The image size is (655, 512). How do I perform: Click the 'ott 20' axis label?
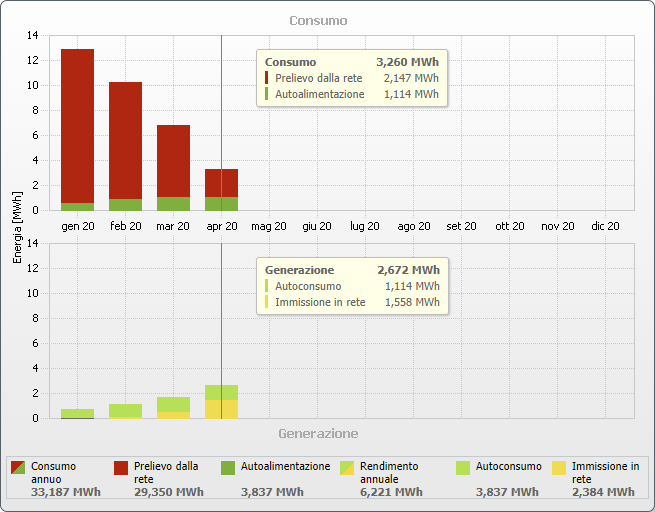510,226
